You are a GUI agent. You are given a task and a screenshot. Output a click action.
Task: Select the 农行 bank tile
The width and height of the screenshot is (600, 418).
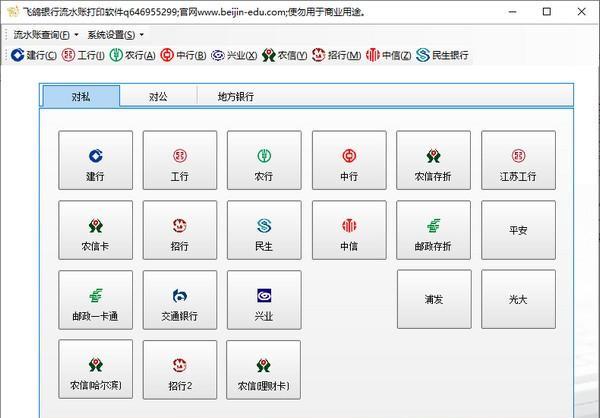coord(264,160)
